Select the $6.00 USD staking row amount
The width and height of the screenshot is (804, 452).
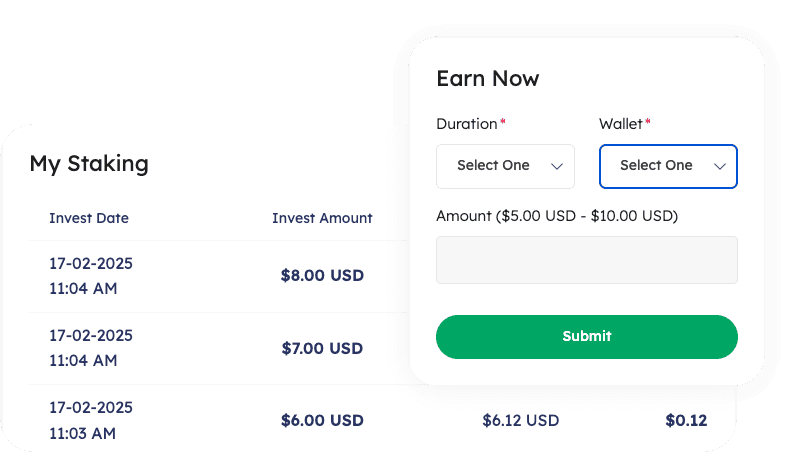pos(322,420)
